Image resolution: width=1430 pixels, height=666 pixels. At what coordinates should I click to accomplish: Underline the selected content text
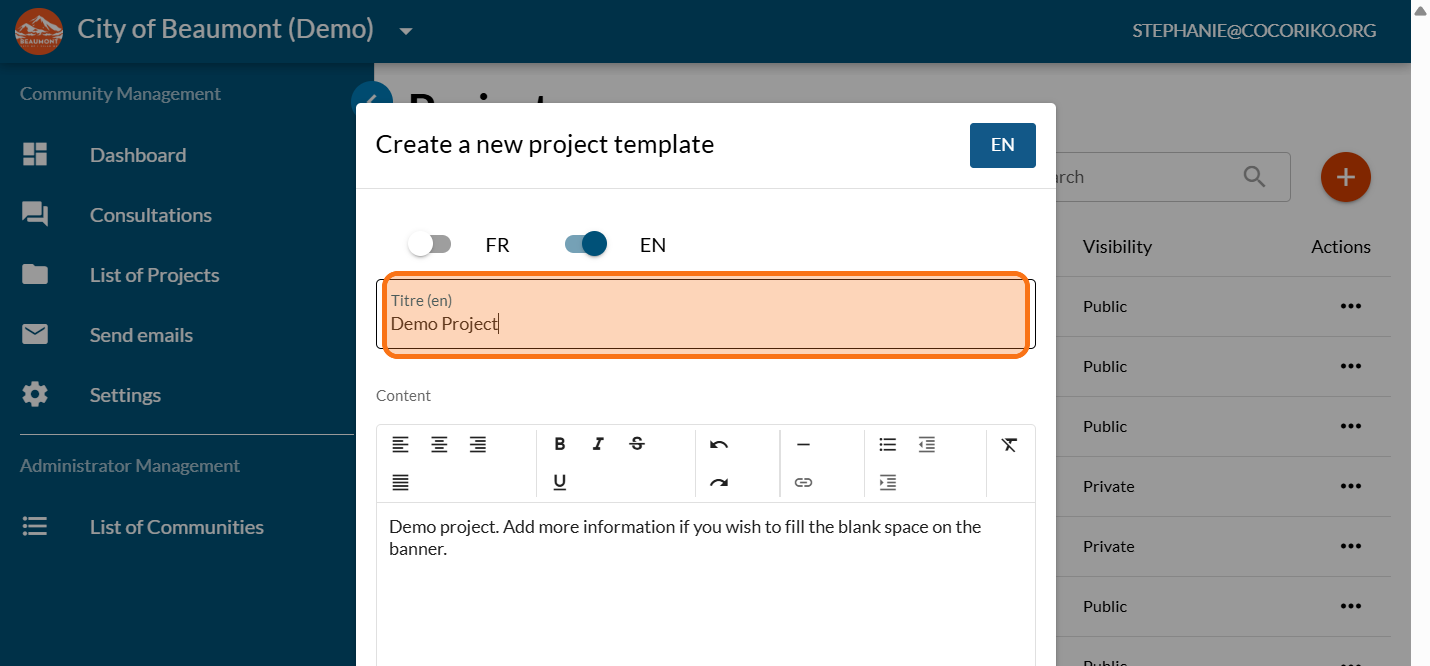pyautogui.click(x=560, y=483)
